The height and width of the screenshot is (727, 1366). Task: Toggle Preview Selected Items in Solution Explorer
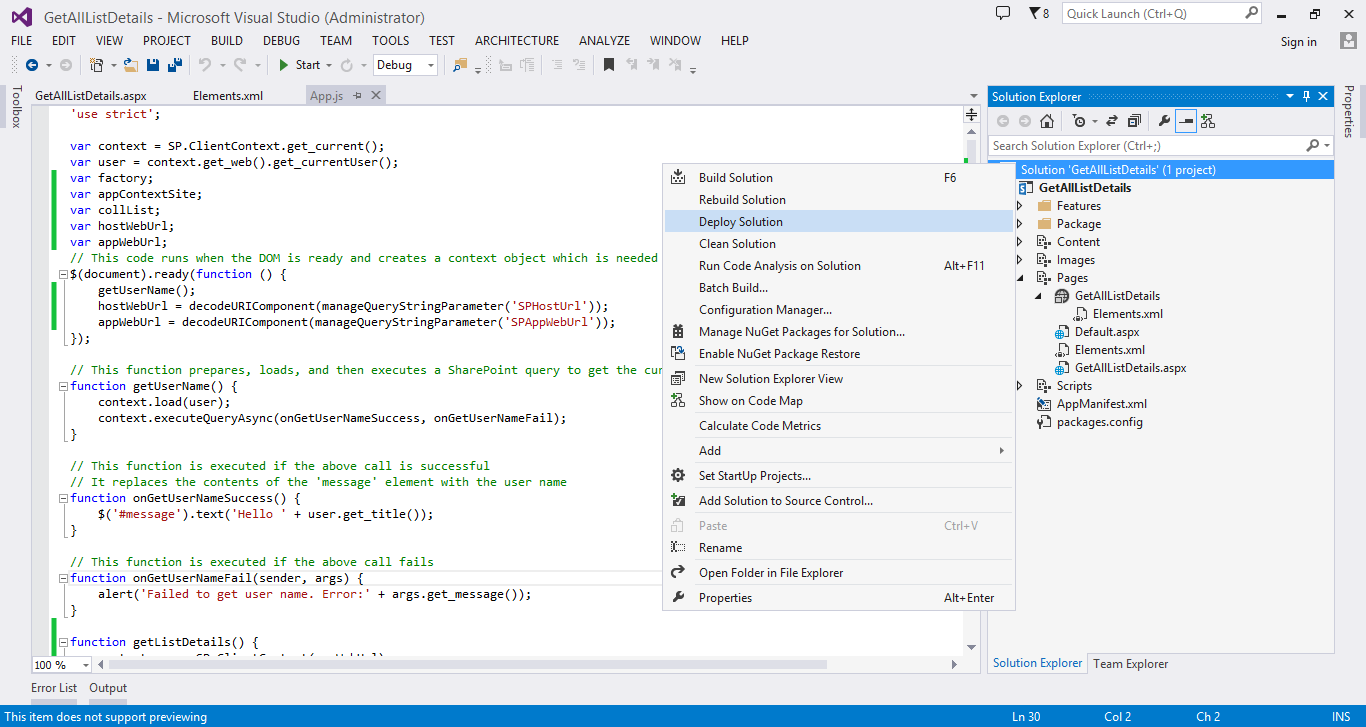(x=1186, y=121)
